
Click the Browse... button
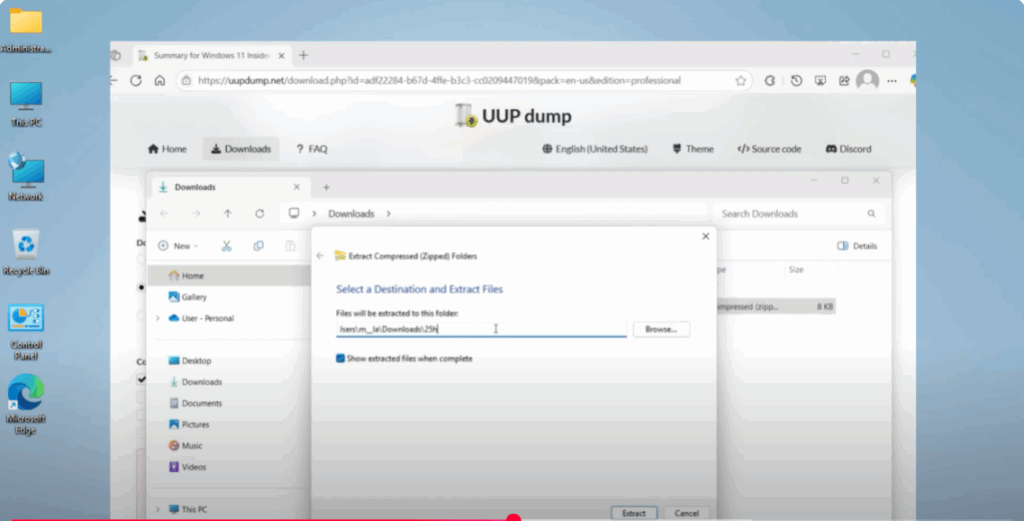(x=661, y=329)
